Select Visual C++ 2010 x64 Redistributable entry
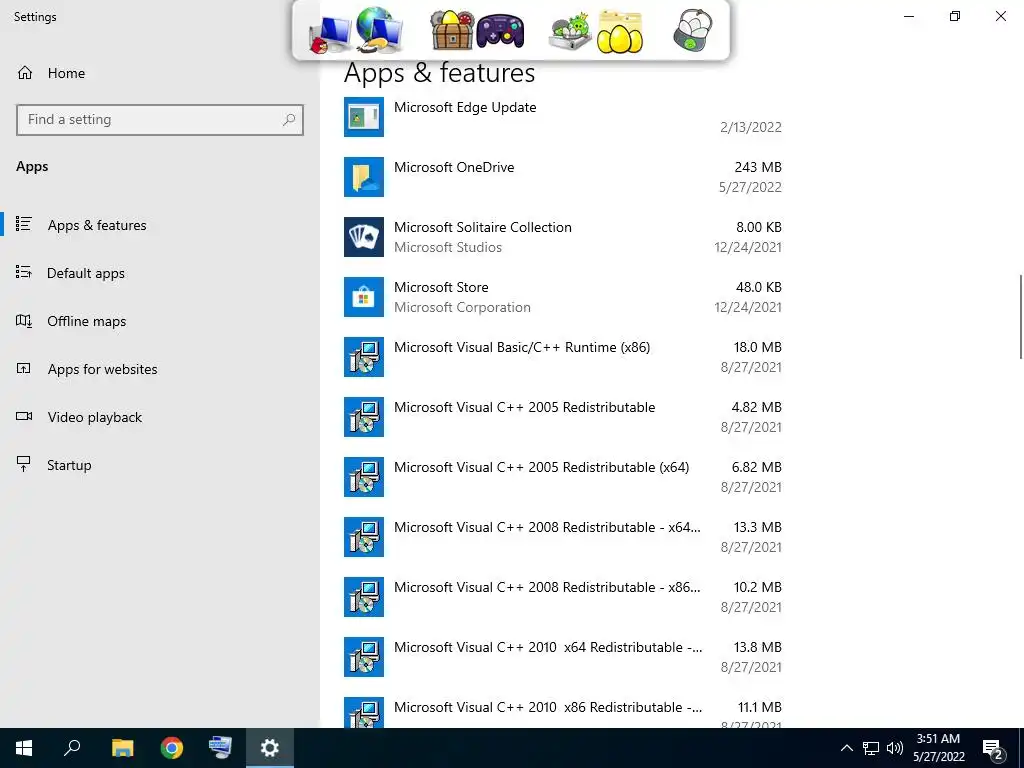 [563, 658]
